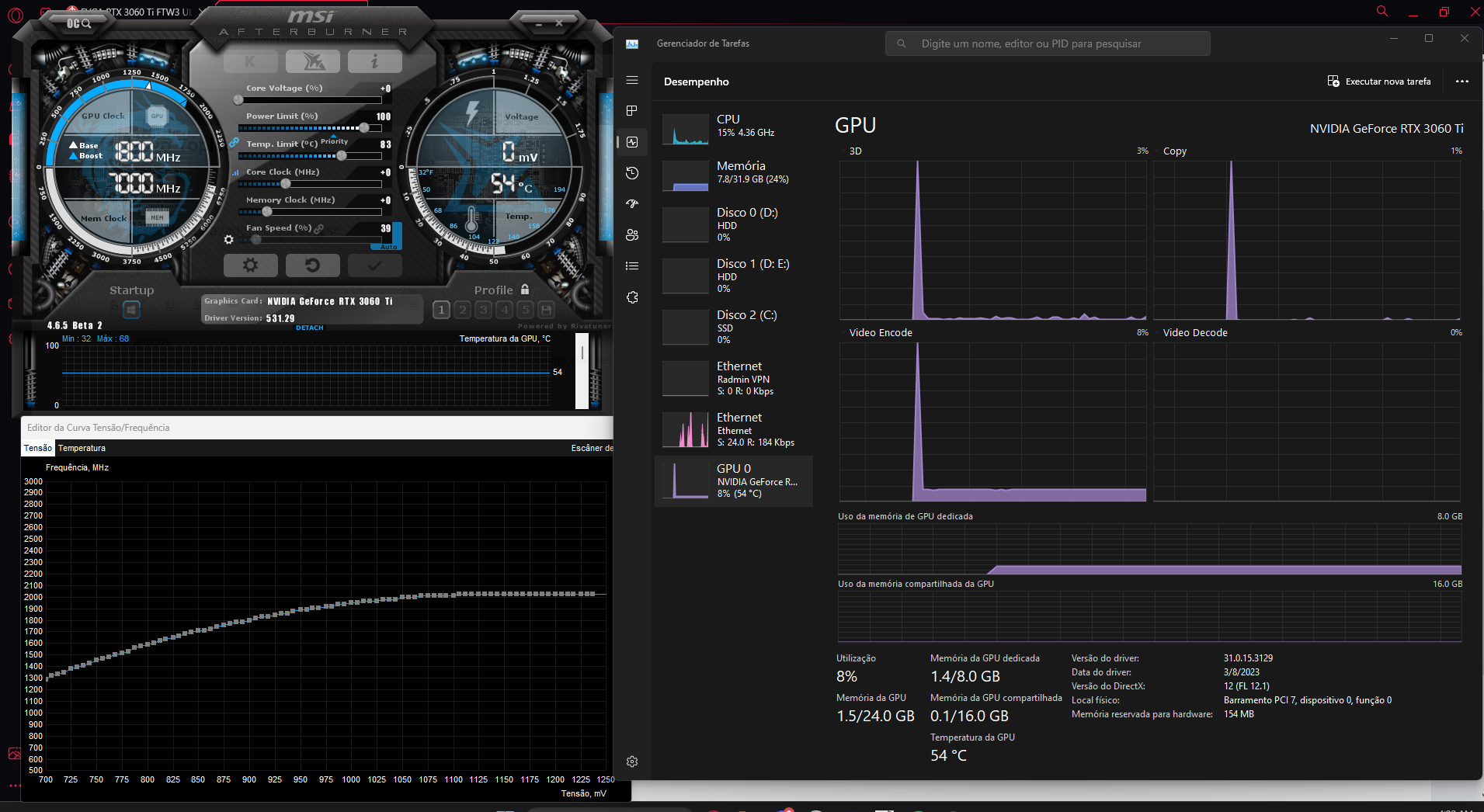
Task: Click the Kombustor K button in Afterburner
Action: tap(250, 61)
